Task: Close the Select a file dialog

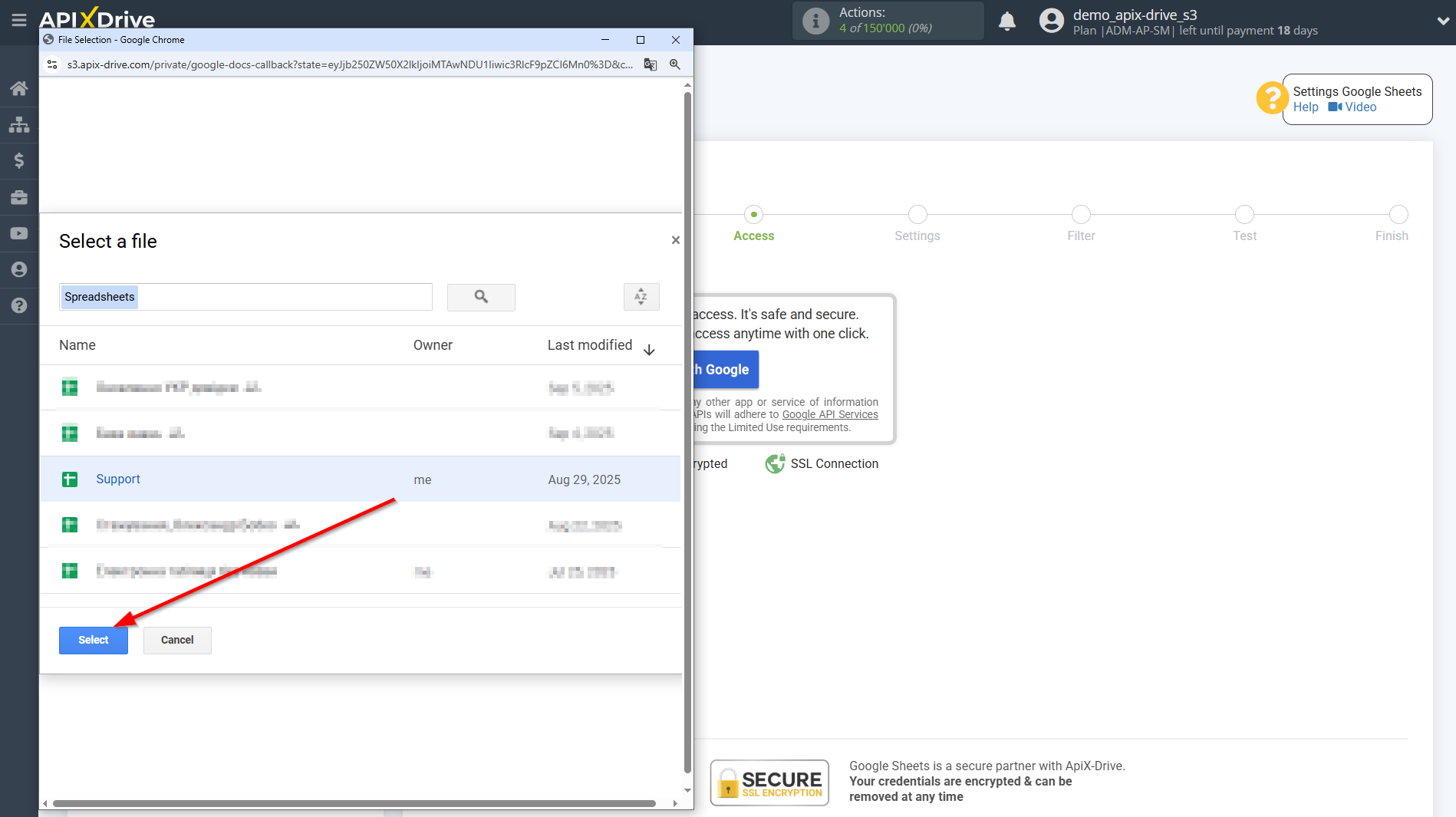Action: click(x=676, y=240)
